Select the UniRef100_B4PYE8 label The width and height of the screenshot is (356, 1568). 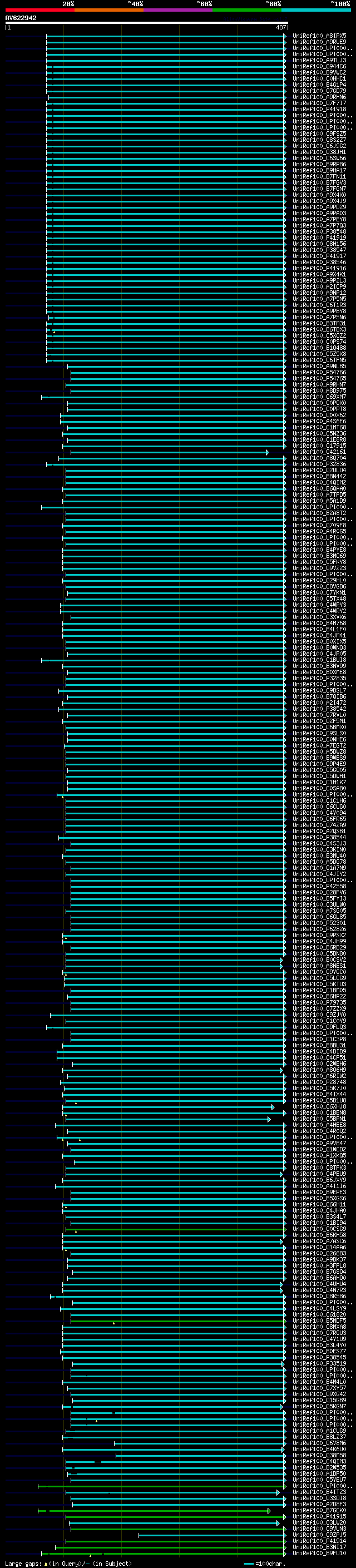click(x=319, y=550)
